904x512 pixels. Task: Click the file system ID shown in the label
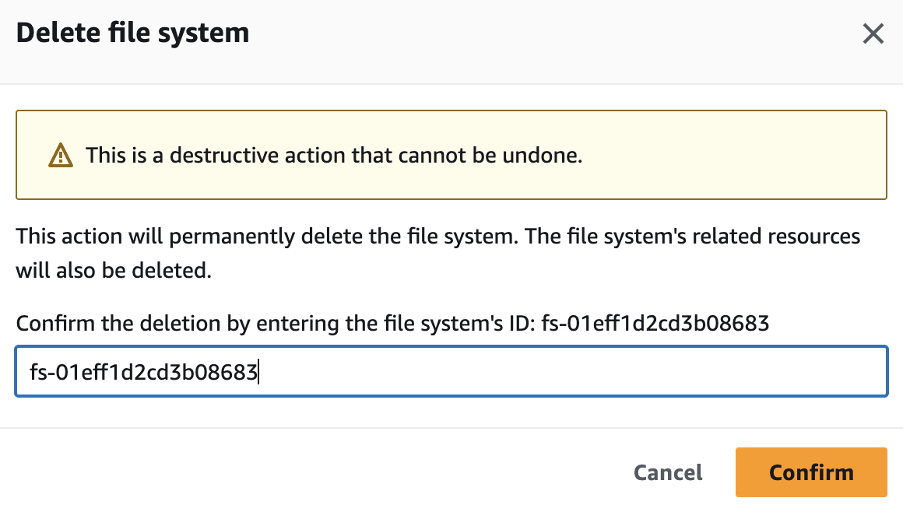click(x=655, y=323)
